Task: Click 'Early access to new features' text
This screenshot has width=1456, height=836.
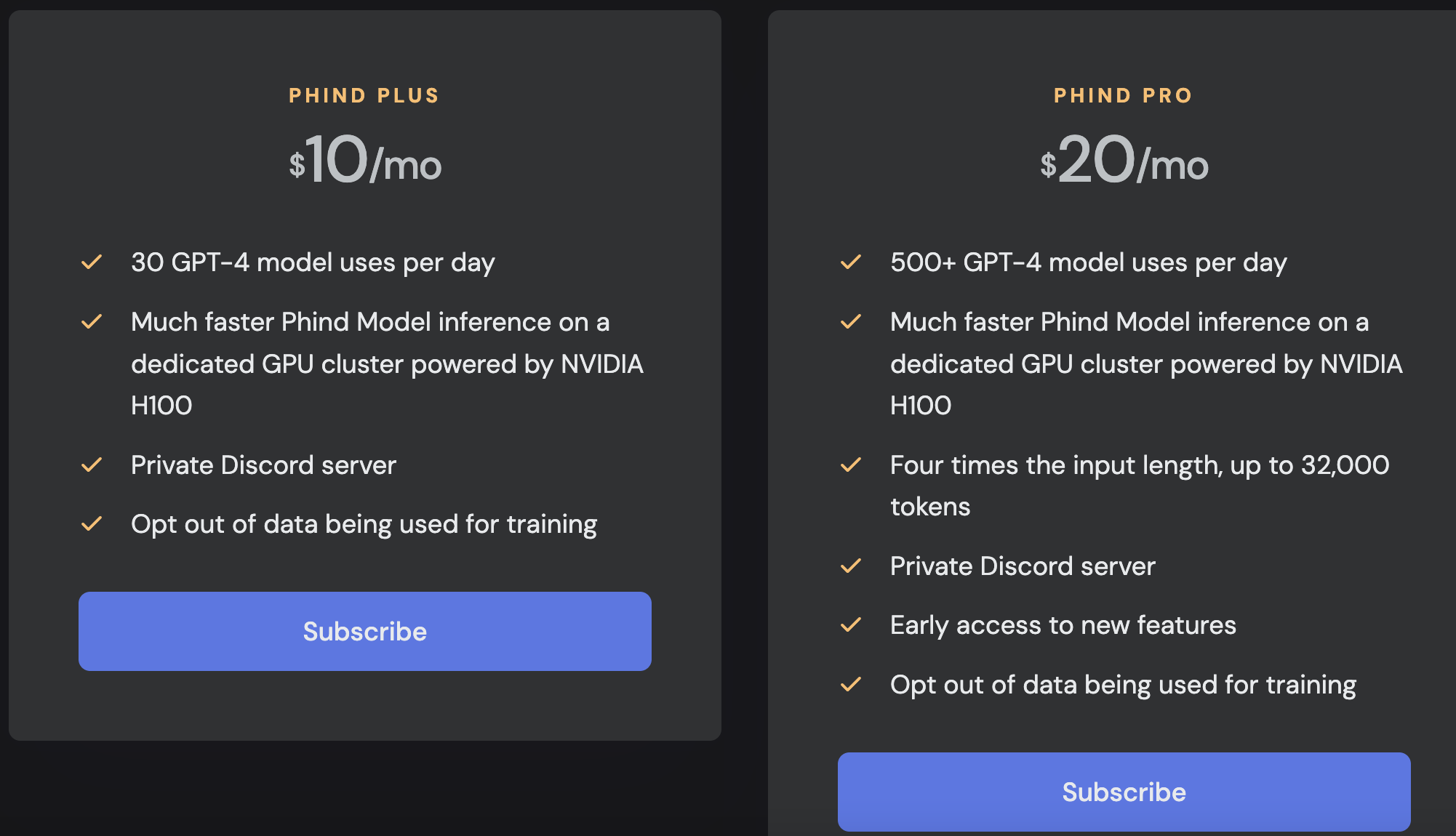Action: (1063, 625)
